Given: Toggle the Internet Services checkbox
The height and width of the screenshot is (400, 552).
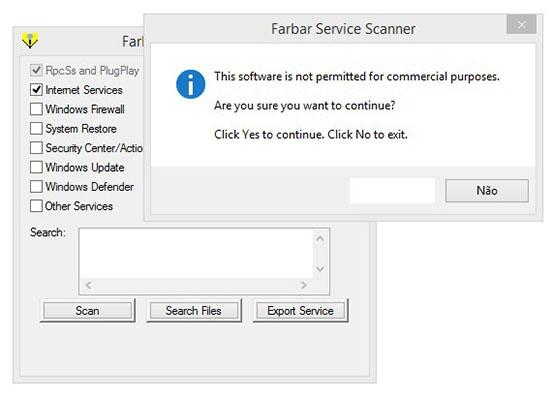Looking at the screenshot, I should point(36,90).
